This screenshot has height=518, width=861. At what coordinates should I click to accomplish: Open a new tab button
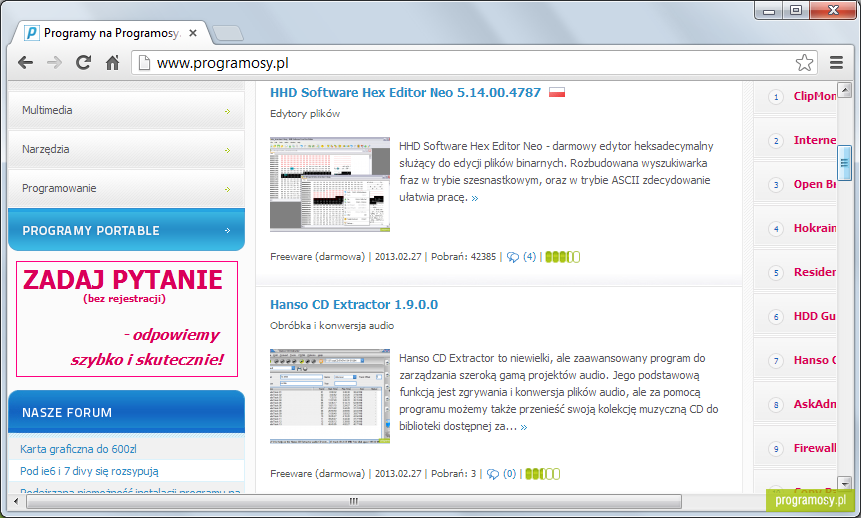[228, 34]
